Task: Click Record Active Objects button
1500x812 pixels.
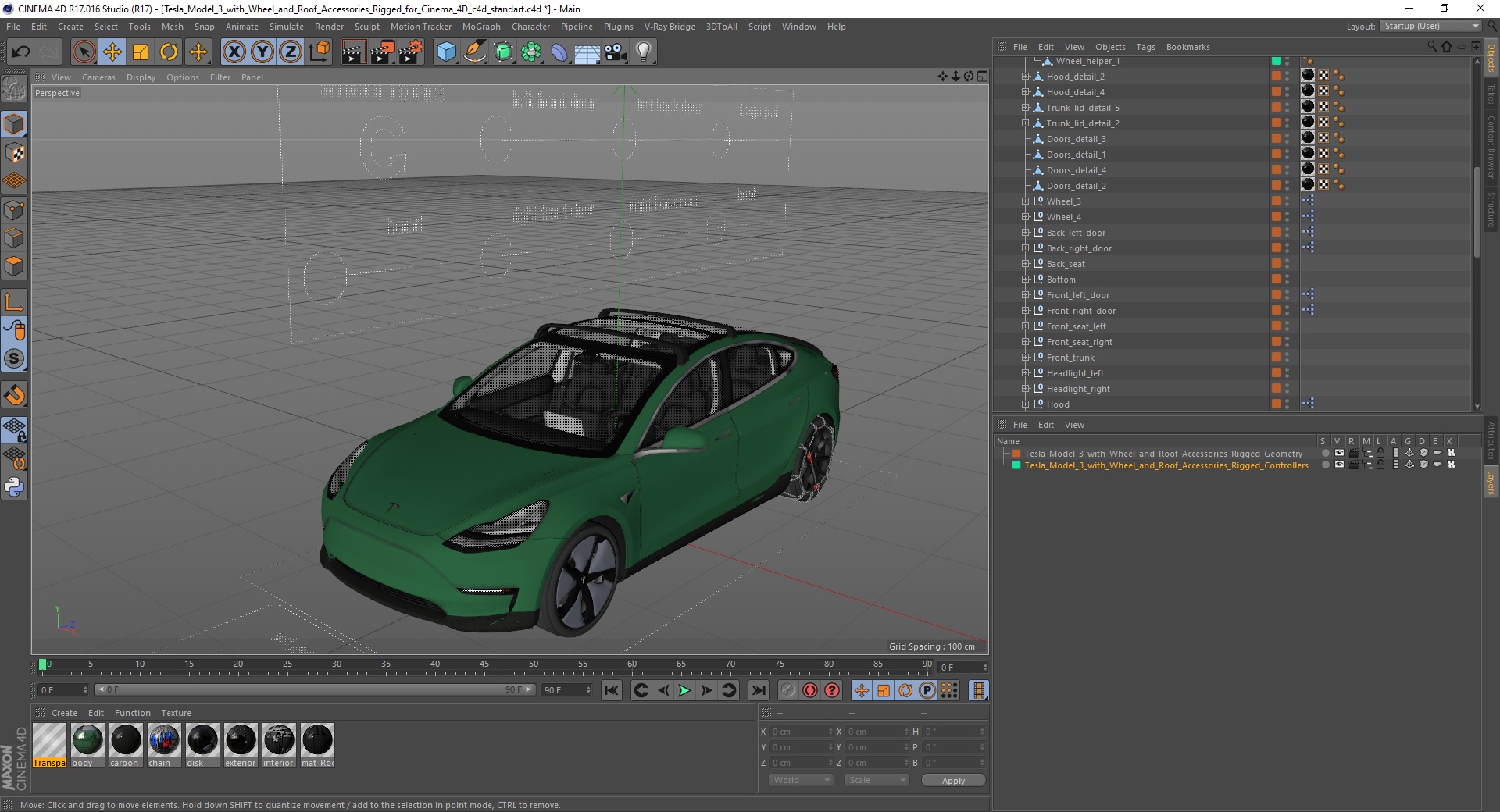Action: (787, 690)
